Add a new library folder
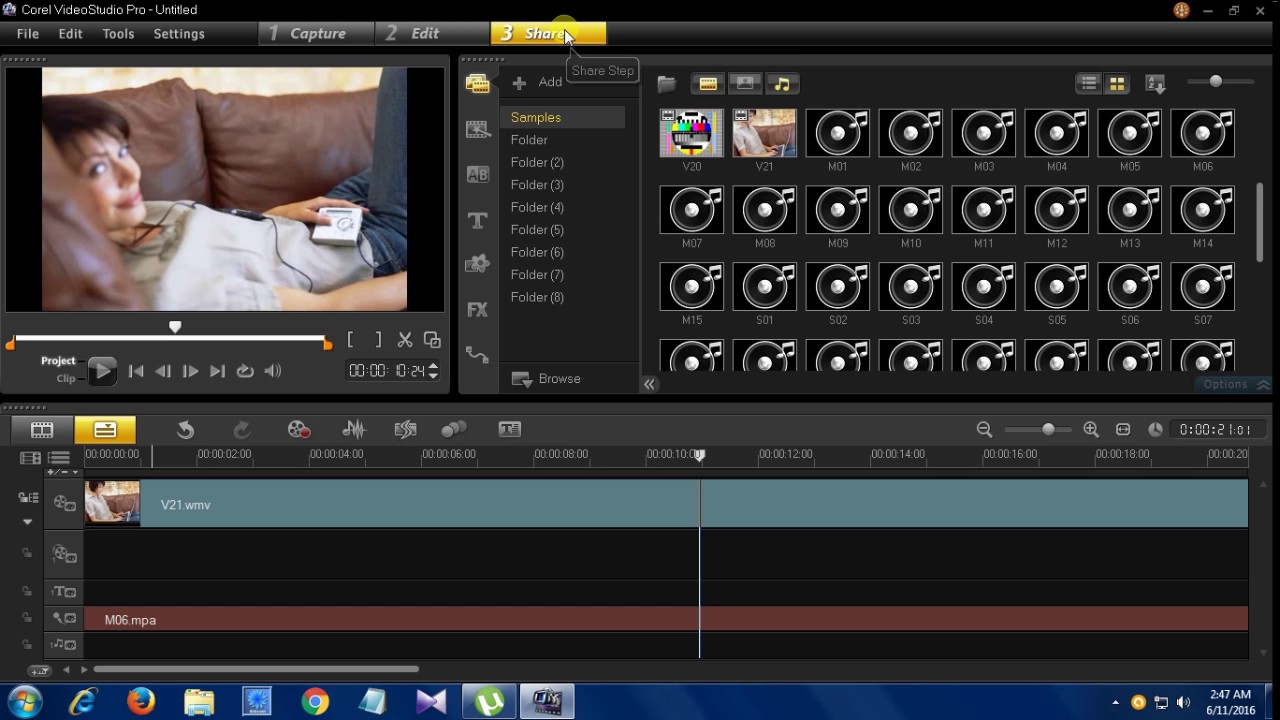 tap(538, 82)
